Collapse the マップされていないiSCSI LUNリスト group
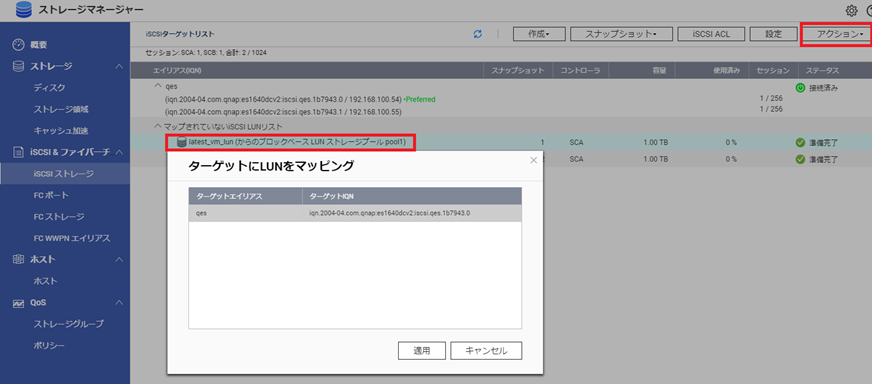 coord(158,126)
